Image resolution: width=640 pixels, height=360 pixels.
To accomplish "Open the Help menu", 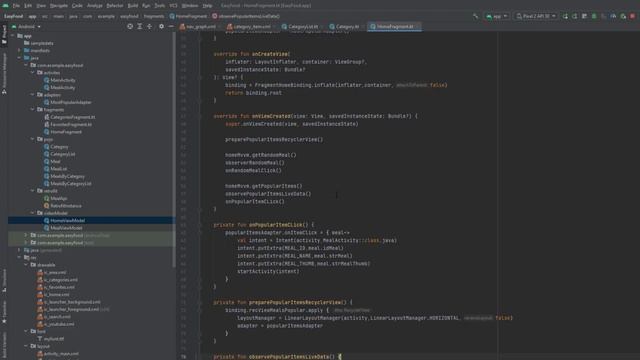I will [x=207, y=6].
